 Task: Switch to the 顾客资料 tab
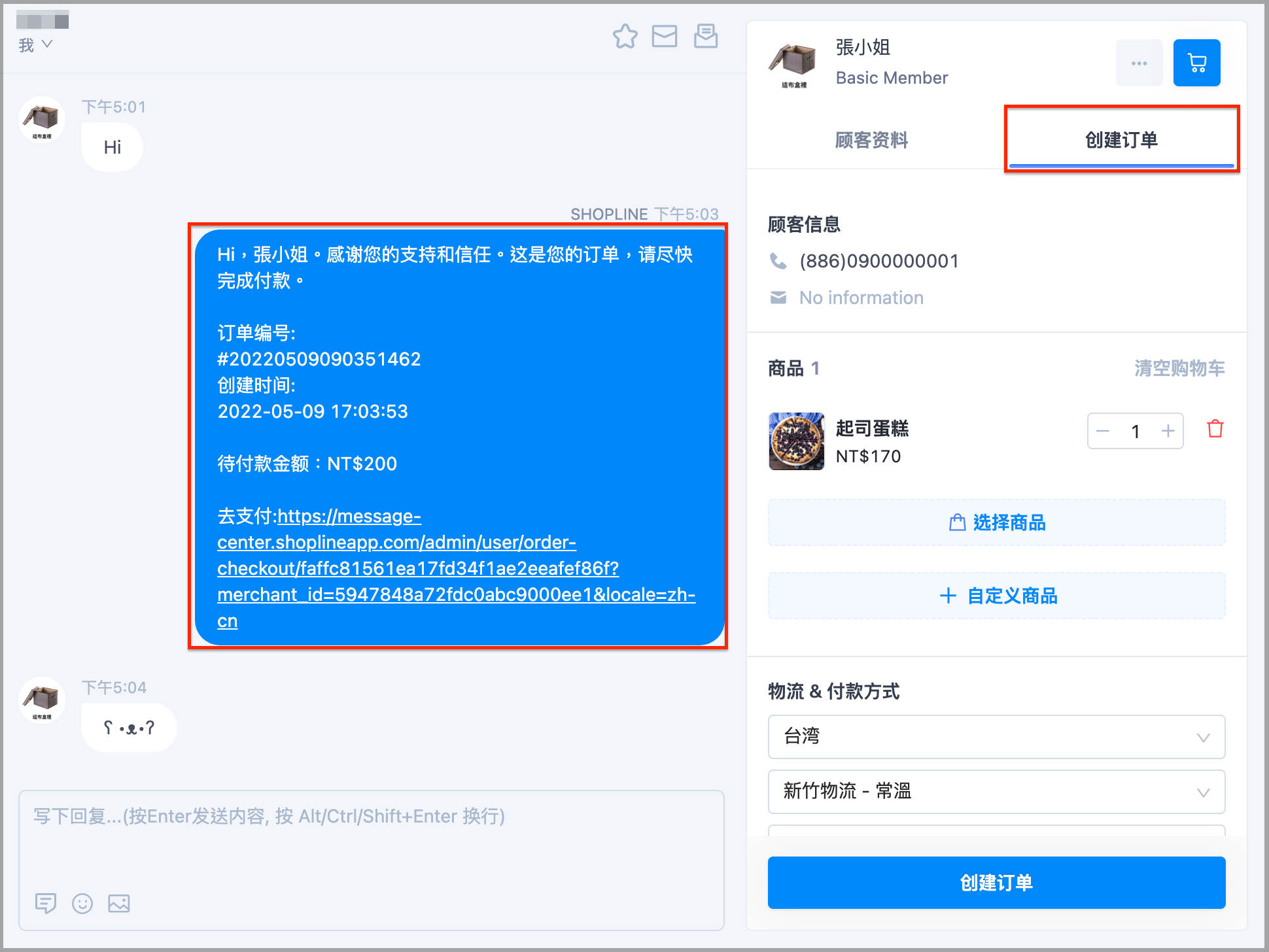point(871,139)
